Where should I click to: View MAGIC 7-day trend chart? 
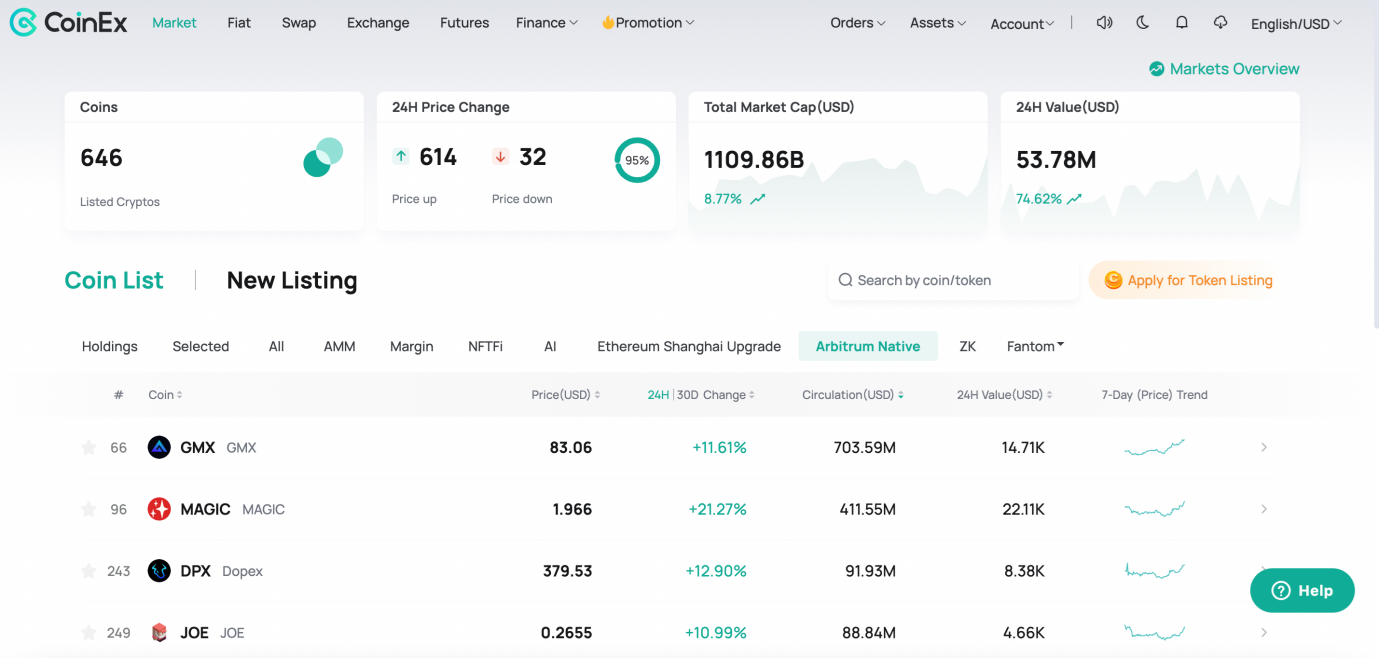(1154, 509)
